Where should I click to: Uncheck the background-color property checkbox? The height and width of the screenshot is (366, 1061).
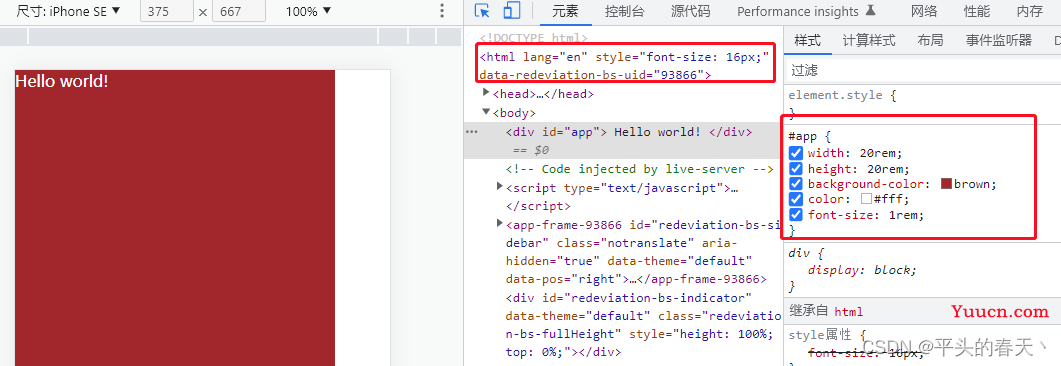tap(796, 185)
